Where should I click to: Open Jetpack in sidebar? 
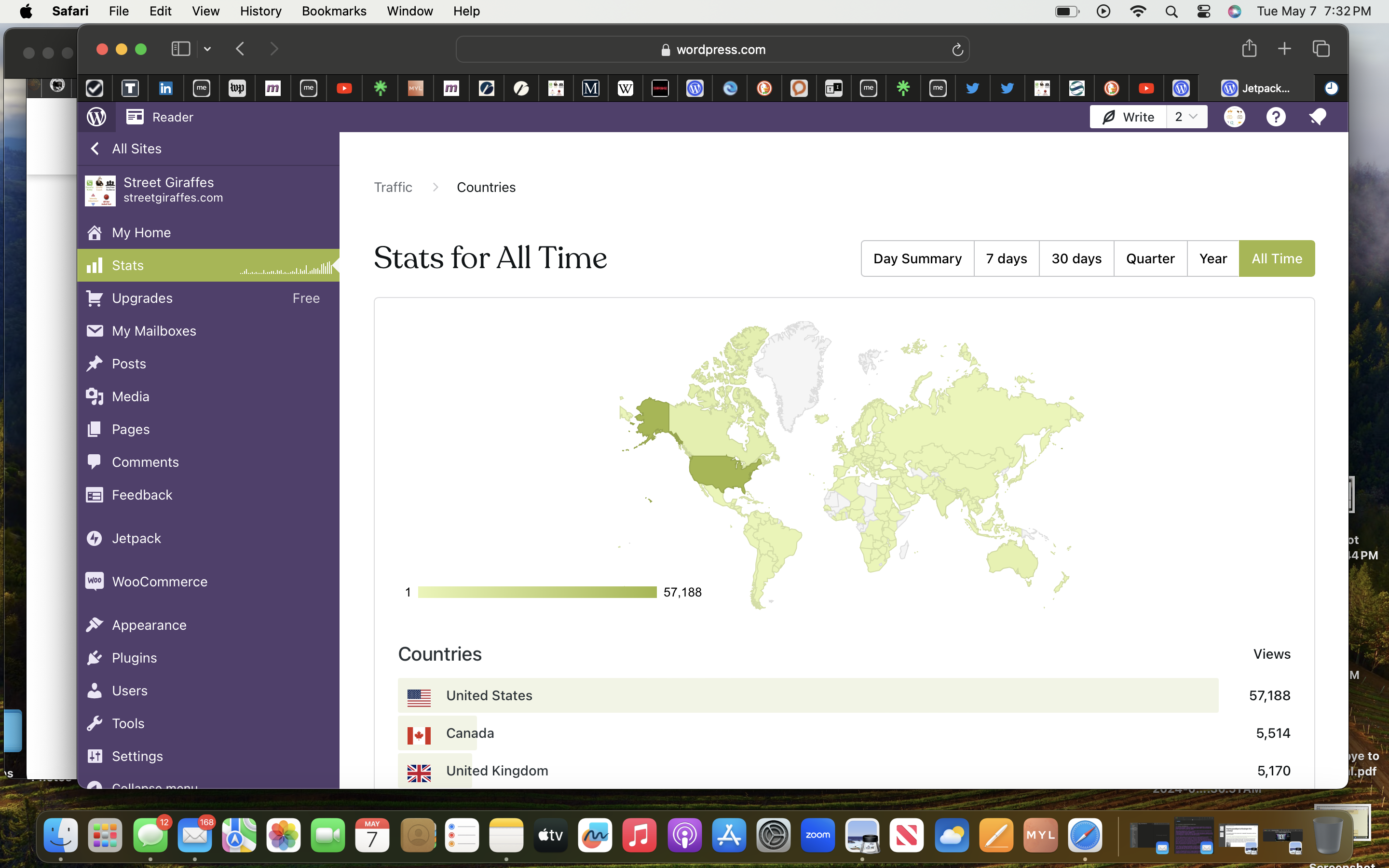pyautogui.click(x=136, y=538)
